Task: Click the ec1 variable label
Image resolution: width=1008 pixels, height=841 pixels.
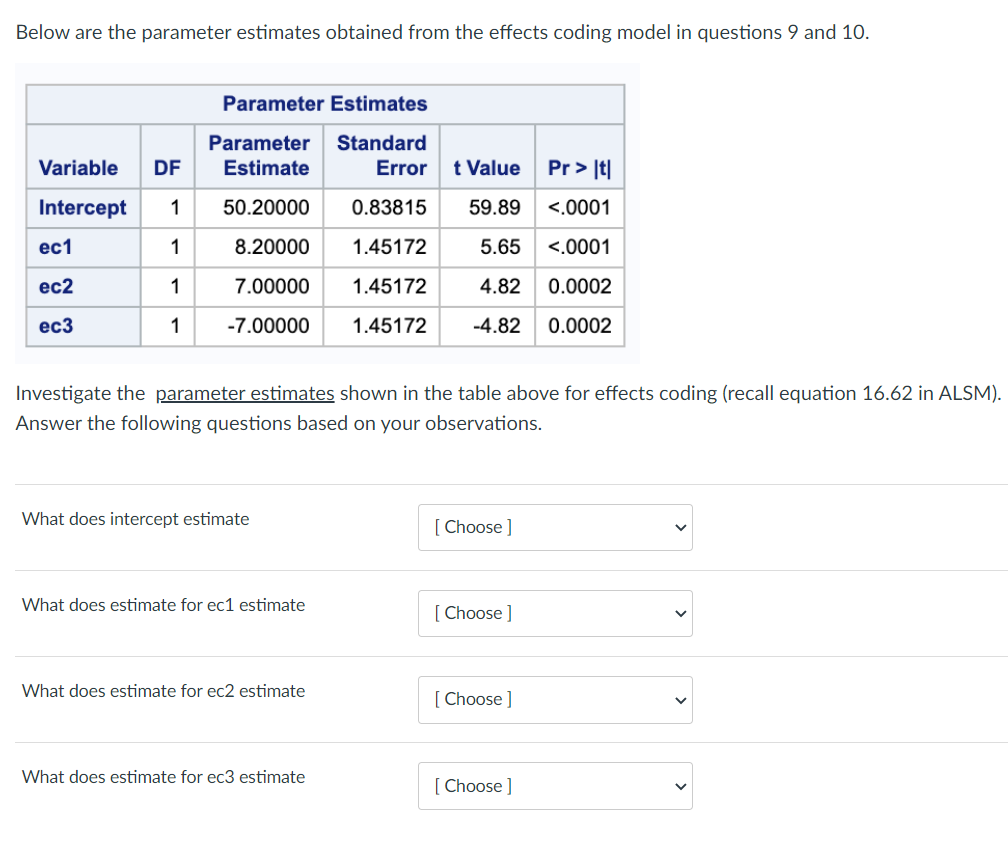Action: click(x=52, y=247)
